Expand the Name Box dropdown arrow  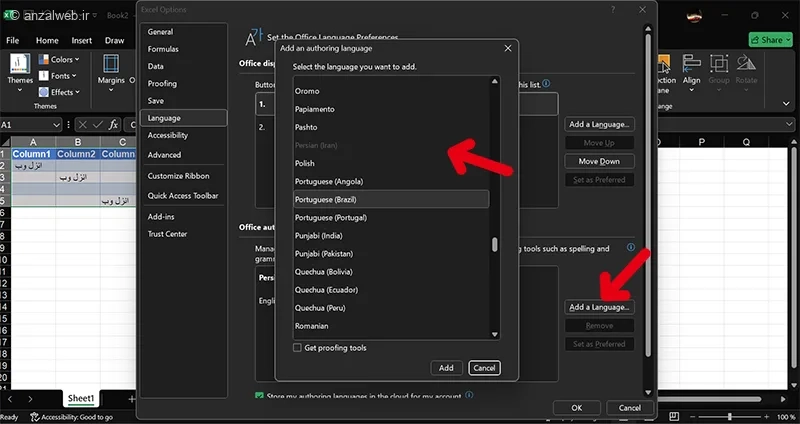pos(56,125)
